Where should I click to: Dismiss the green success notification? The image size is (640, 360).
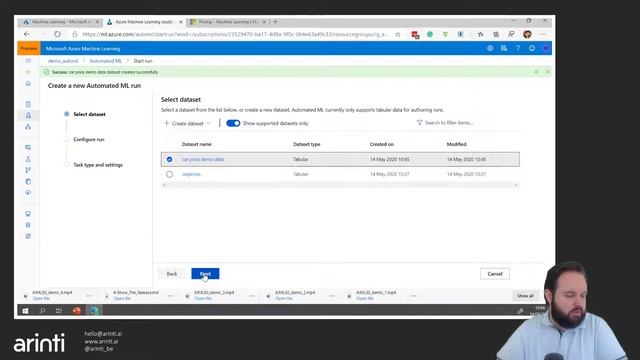pyautogui.click(x=547, y=72)
